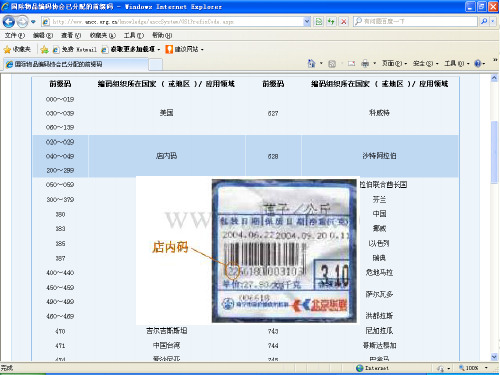The height and width of the screenshot is (375, 500).
Task: Click the 芬兰 table cell
Action: (x=379, y=199)
